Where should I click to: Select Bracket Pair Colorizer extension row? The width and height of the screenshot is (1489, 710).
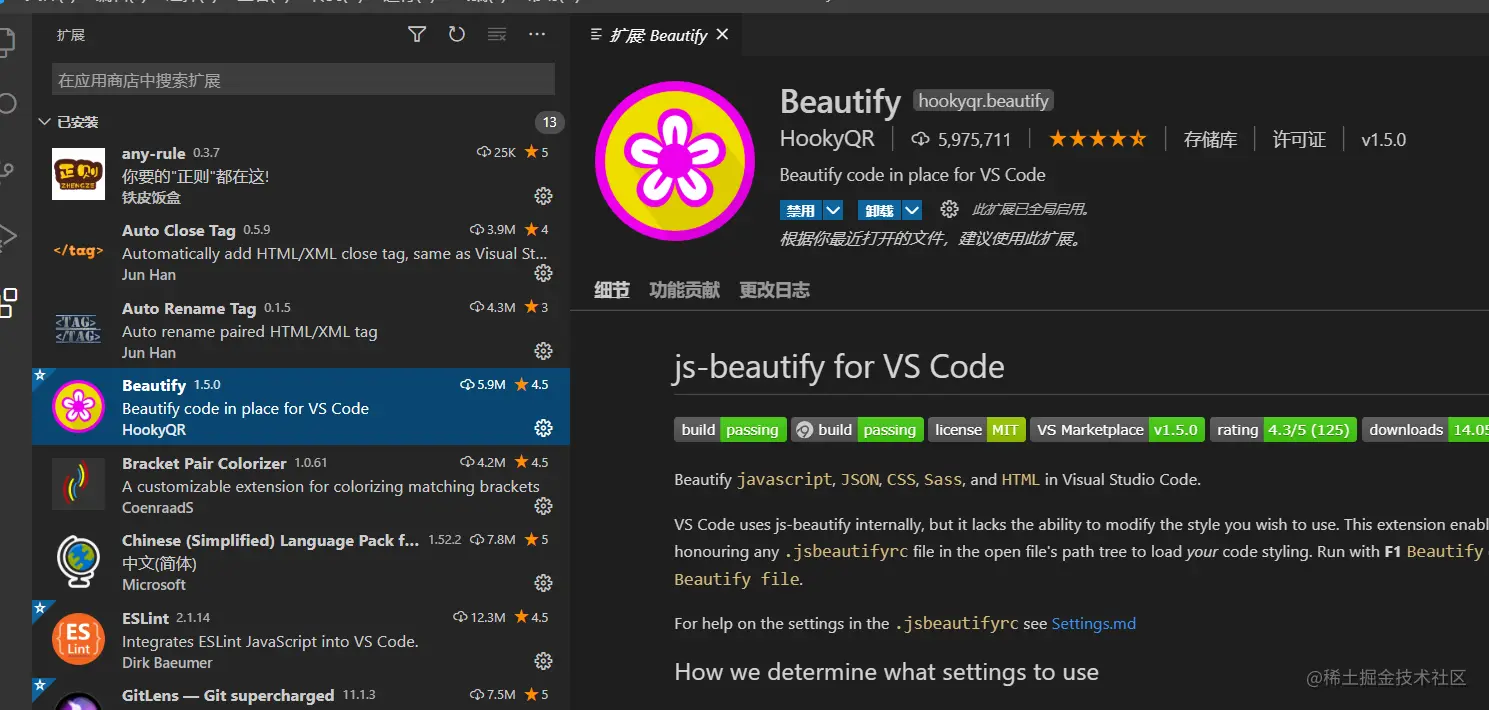(301, 484)
